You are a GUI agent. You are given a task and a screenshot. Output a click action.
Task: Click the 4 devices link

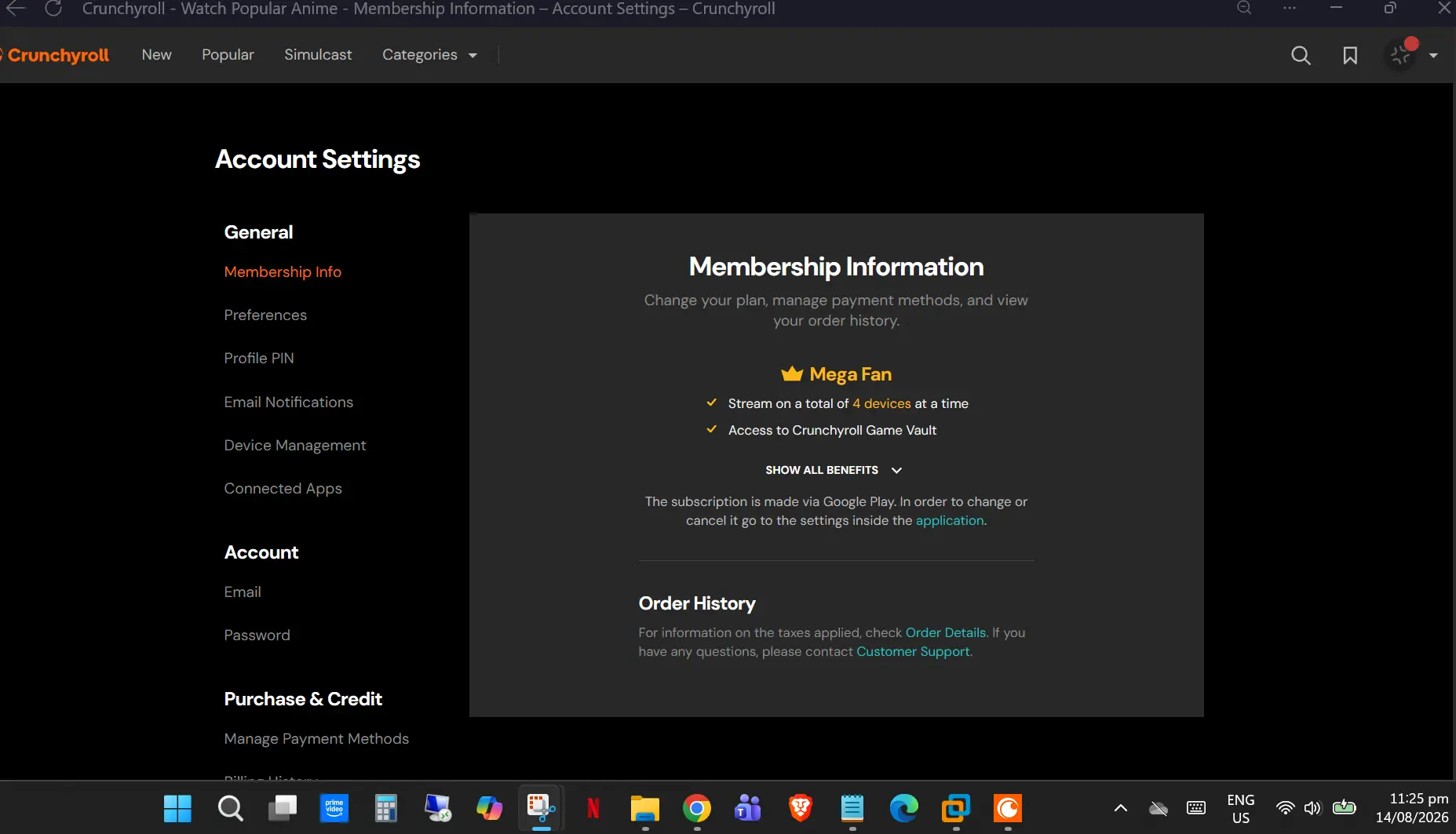click(x=881, y=403)
